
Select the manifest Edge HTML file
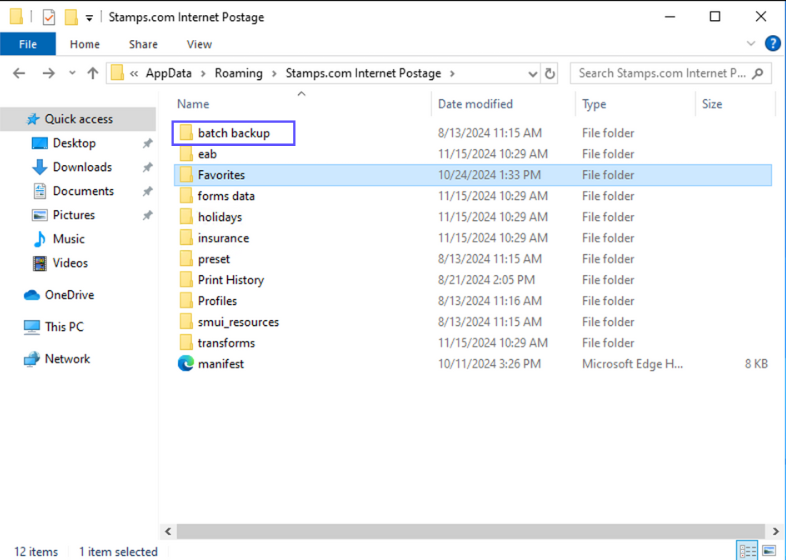(x=221, y=364)
